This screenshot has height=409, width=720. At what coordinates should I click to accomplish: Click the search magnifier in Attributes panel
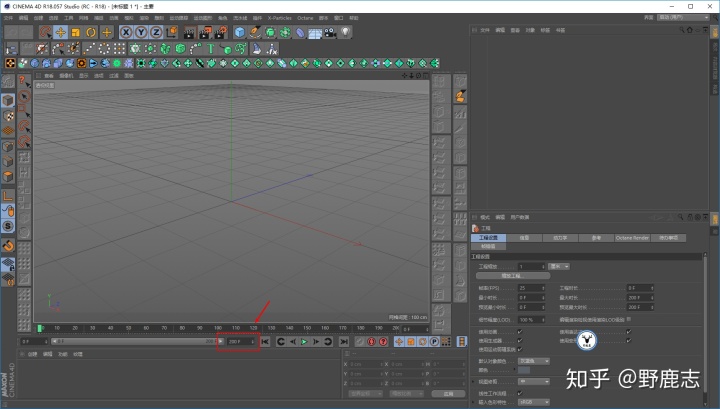pos(681,217)
